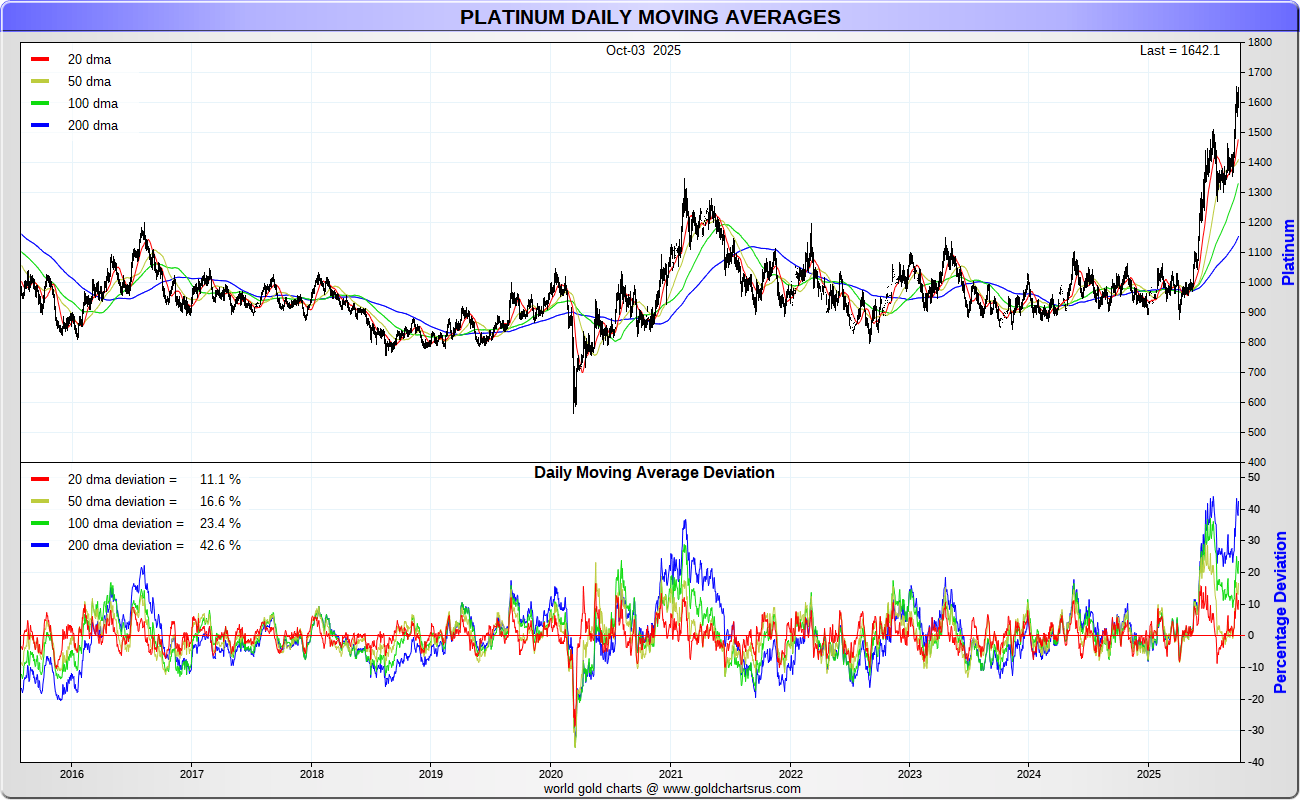This screenshot has height=800, width=1300.
Task: Click the yellow-green 50 dma legend swatch
Action: coord(40,82)
